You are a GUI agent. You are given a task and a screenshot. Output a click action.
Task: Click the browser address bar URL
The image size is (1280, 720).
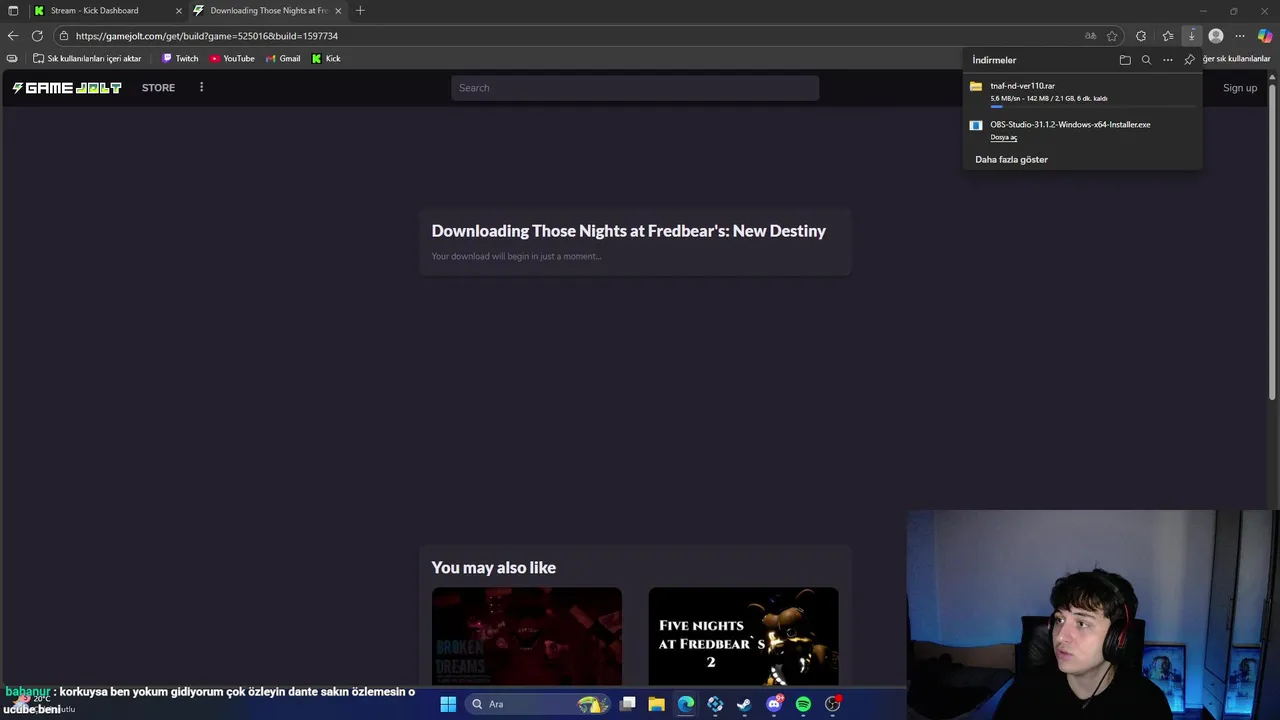click(x=207, y=36)
